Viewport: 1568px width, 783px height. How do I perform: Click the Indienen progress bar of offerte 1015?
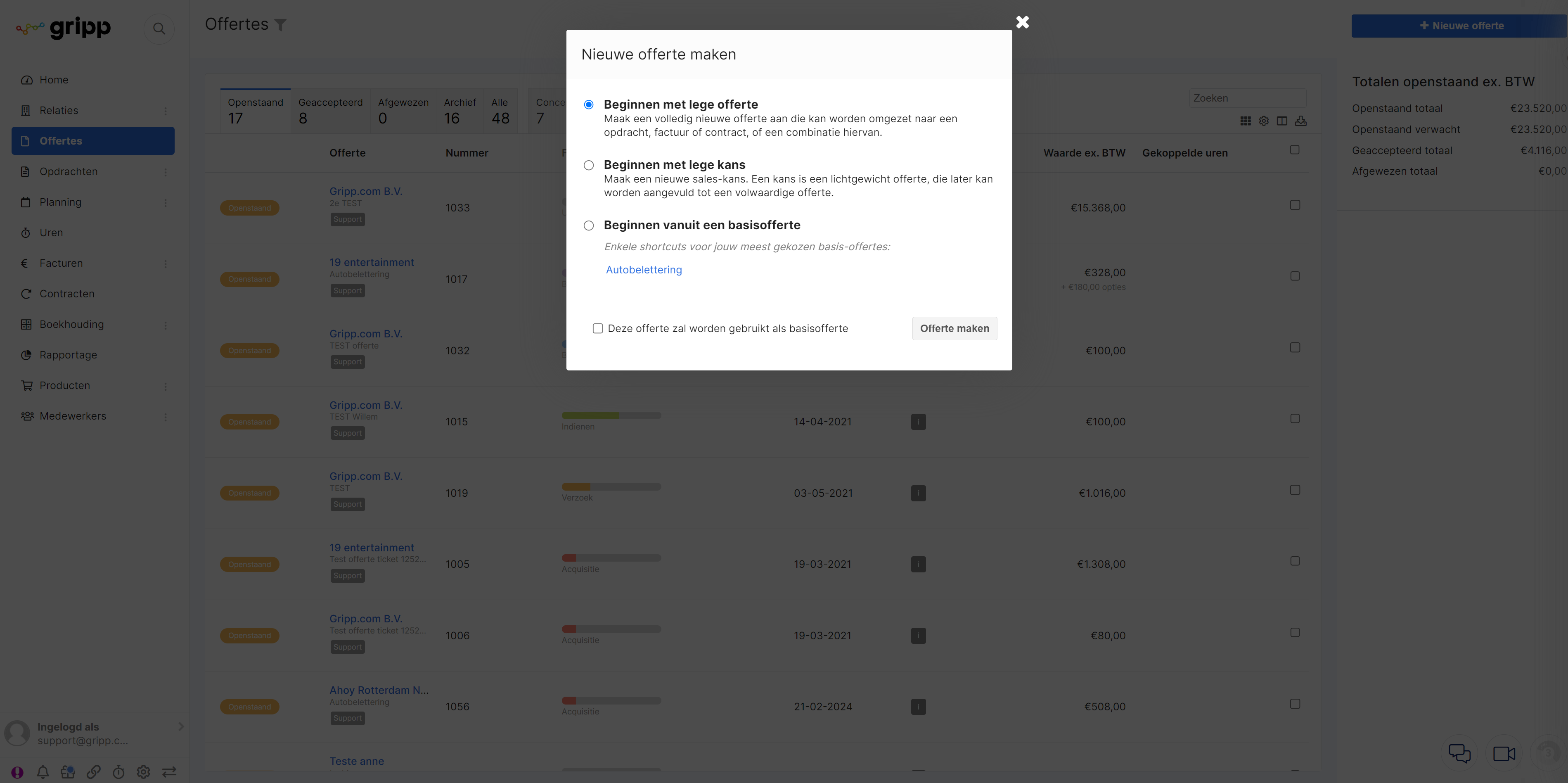click(611, 415)
